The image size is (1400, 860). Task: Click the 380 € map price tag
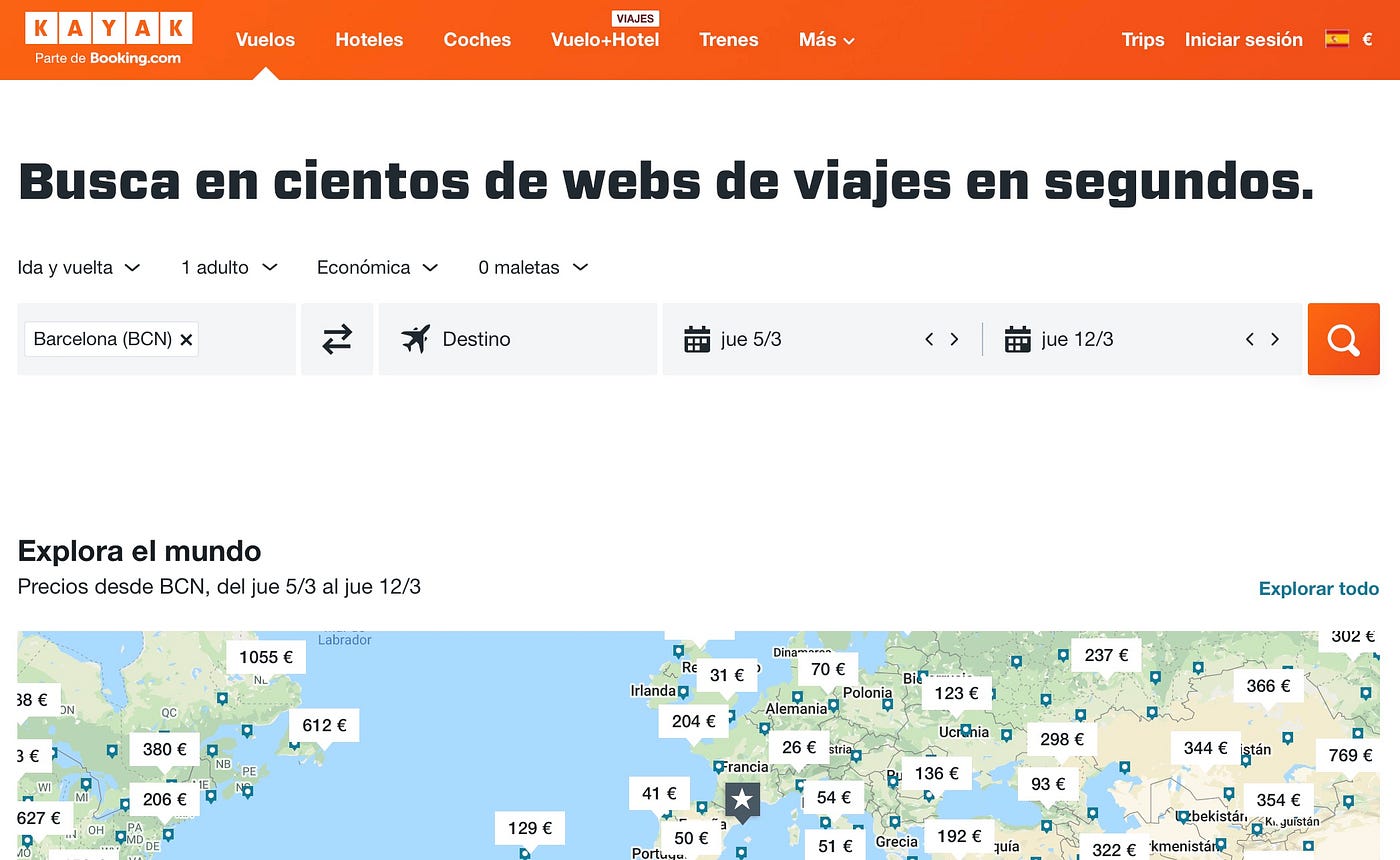(165, 749)
